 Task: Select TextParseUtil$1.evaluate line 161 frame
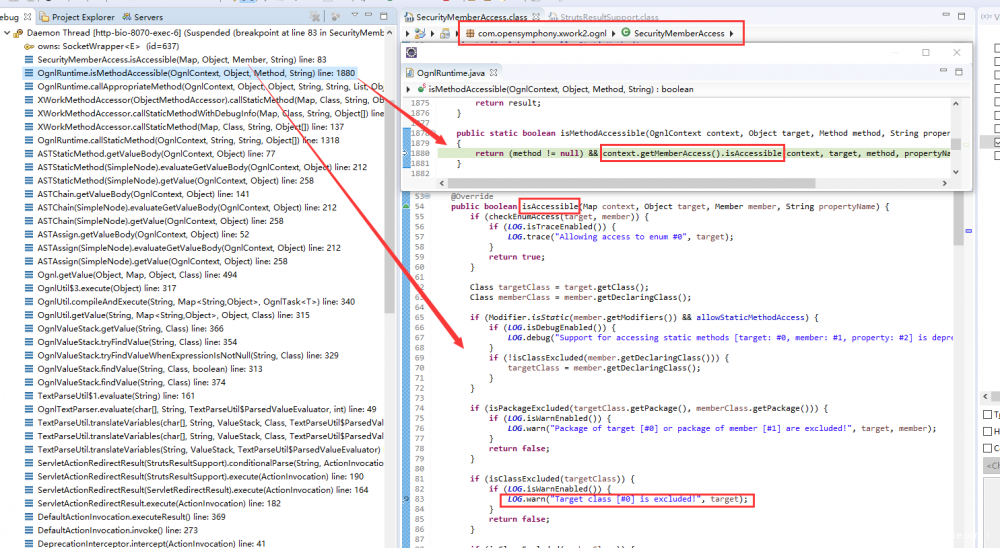click(x=116, y=396)
